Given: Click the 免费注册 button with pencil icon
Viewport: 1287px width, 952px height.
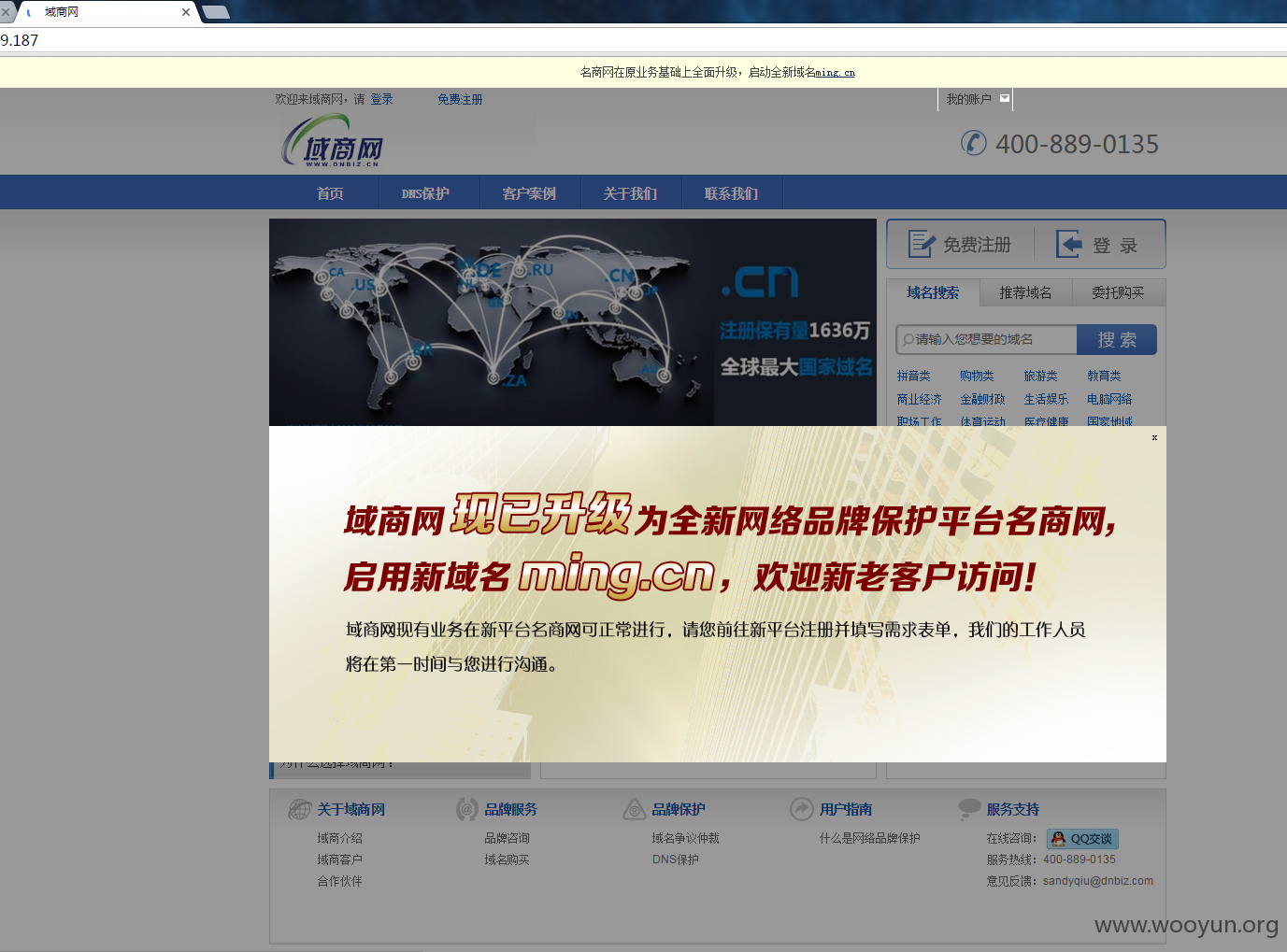Looking at the screenshot, I should [960, 245].
